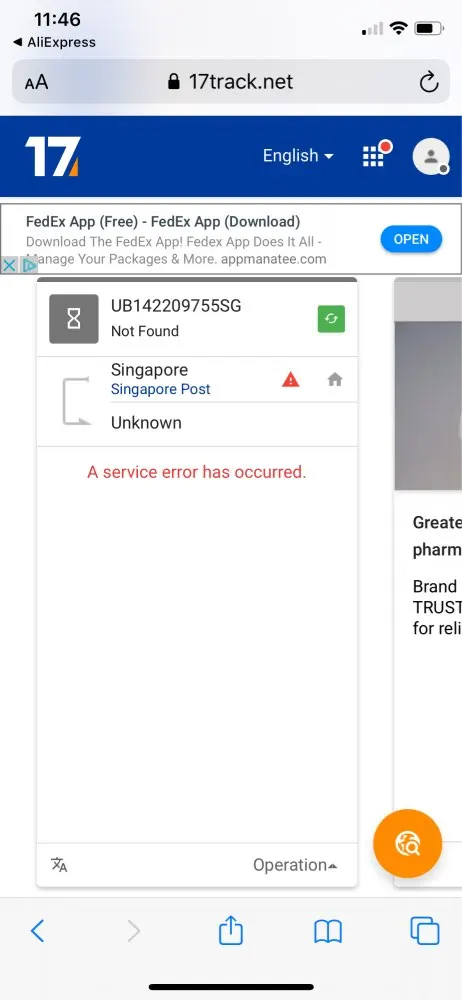Open the carrier home icon
The width and height of the screenshot is (462, 1000).
pyautogui.click(x=335, y=380)
